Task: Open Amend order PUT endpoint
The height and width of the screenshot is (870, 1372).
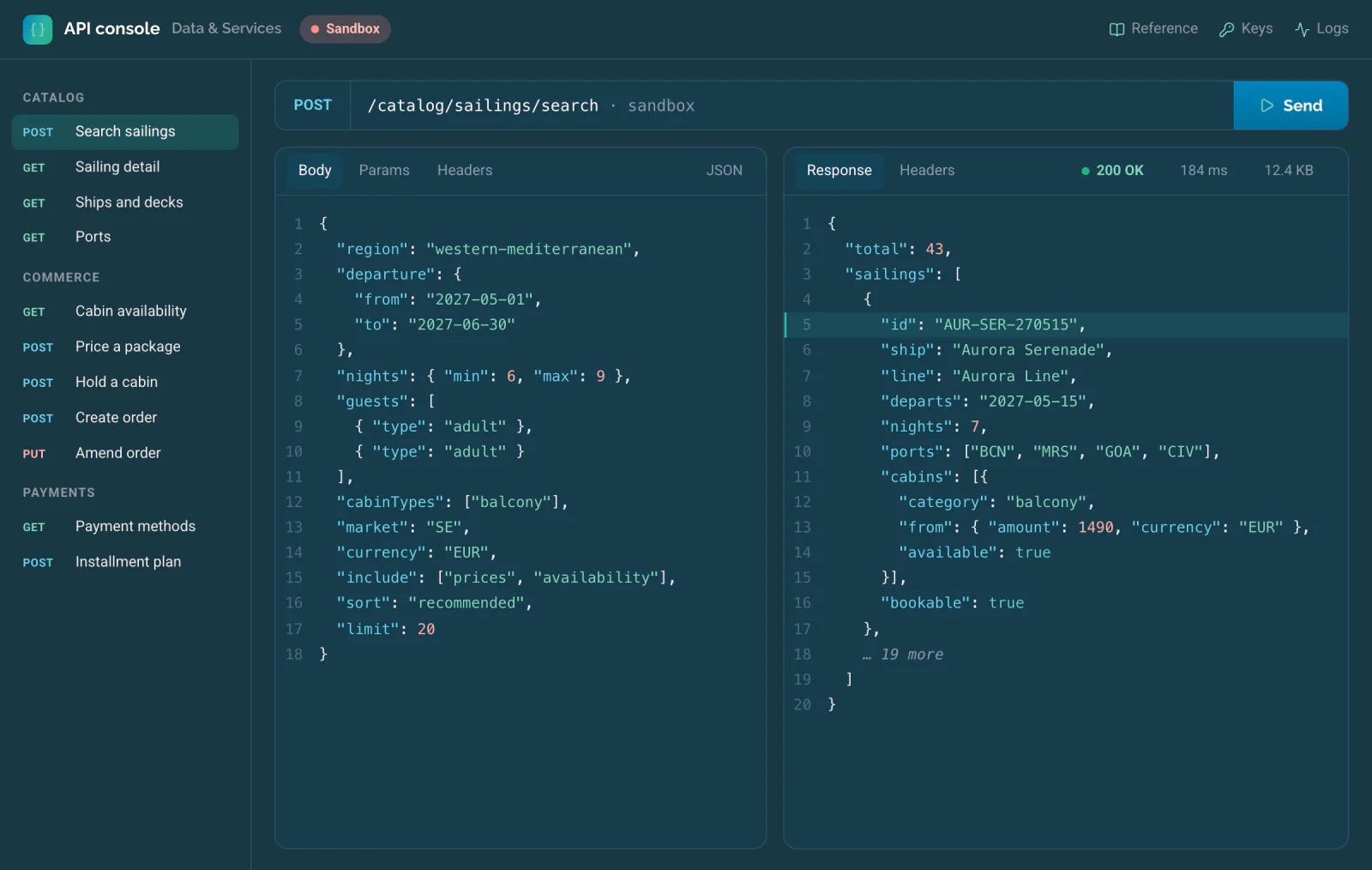Action: click(125, 453)
